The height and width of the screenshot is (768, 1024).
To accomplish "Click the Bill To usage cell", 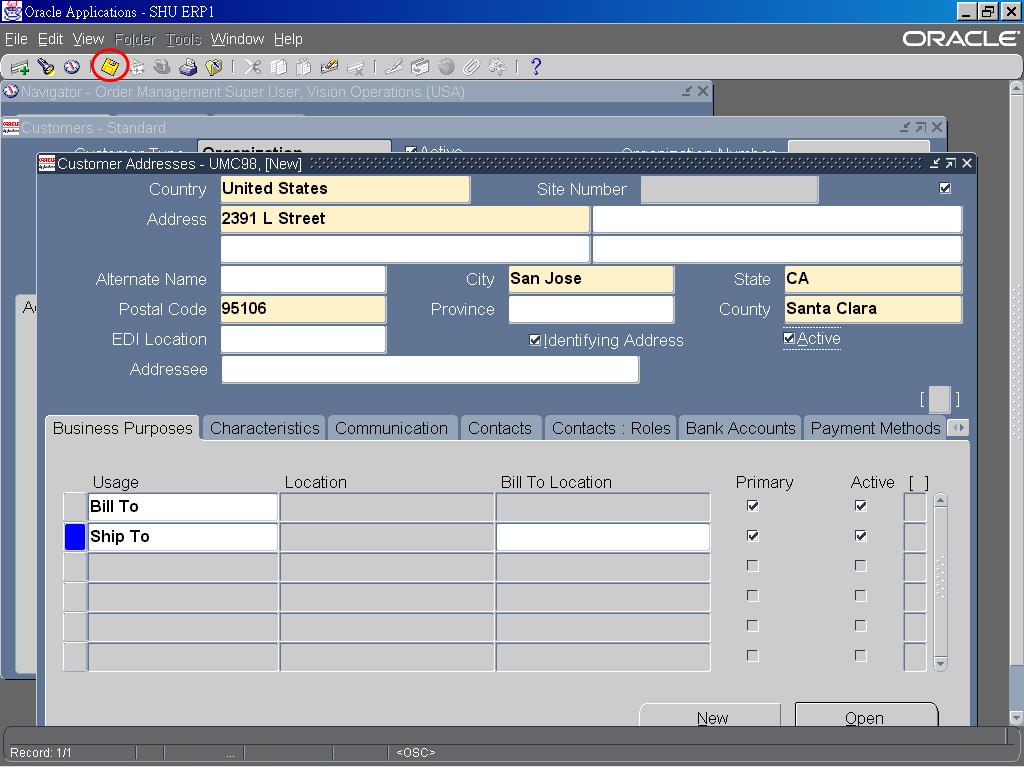I will pos(183,507).
